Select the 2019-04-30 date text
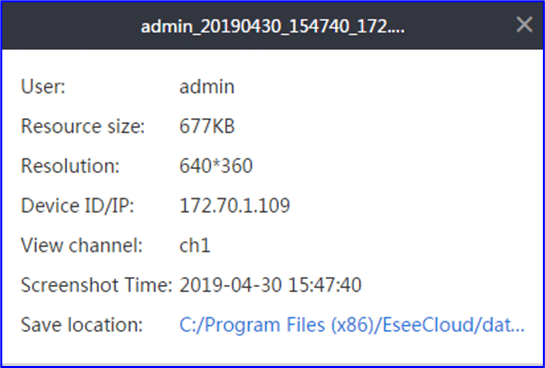545x368 pixels. [x=230, y=285]
